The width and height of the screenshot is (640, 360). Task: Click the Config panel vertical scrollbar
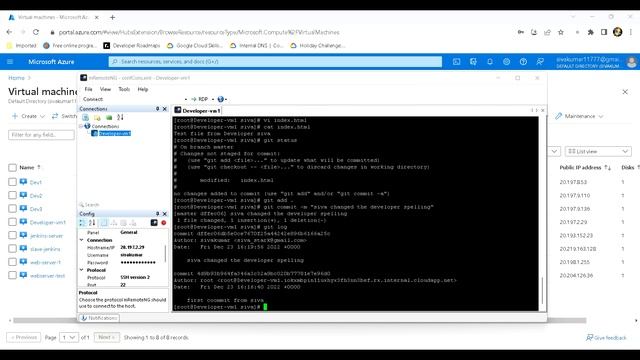tap(165, 253)
